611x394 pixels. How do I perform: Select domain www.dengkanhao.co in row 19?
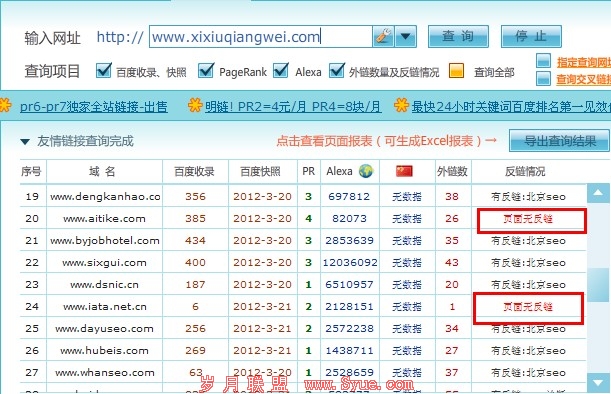point(105,197)
